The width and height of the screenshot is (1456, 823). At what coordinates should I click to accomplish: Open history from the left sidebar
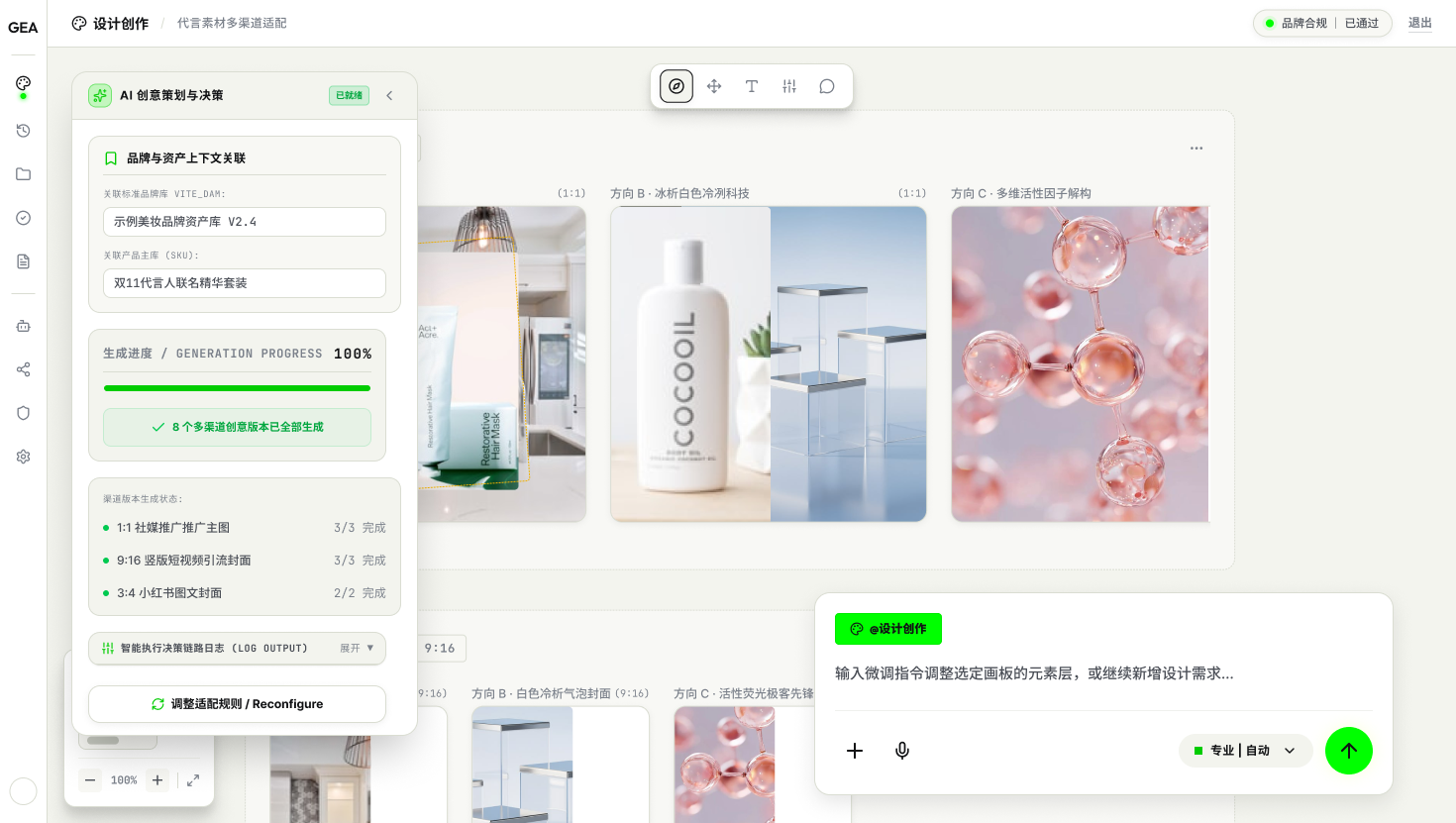coord(24,131)
